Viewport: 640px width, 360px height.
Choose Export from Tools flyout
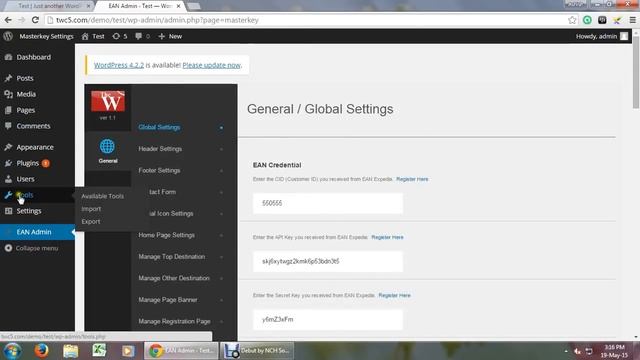pos(91,222)
